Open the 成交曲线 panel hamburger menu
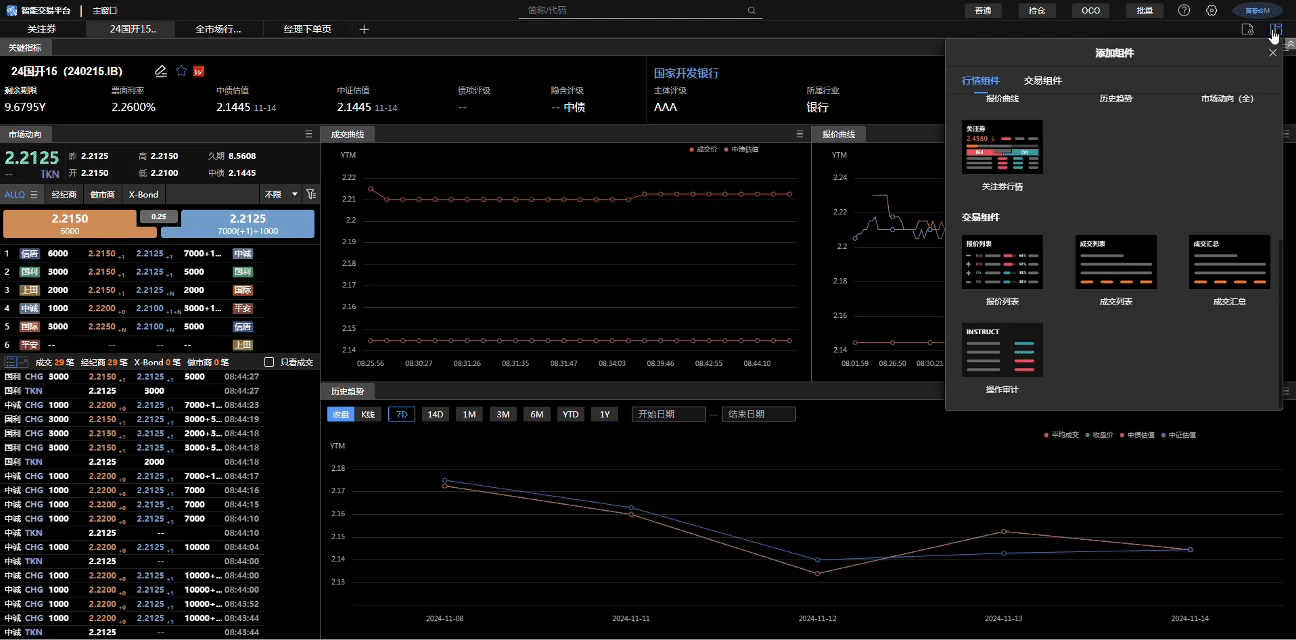 [800, 134]
